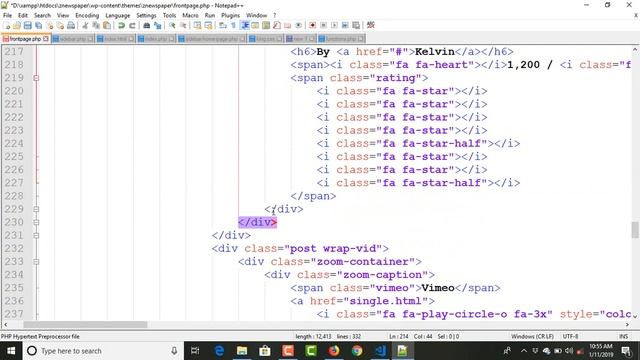Run macro multiple times toolbar icon

tap(345, 25)
